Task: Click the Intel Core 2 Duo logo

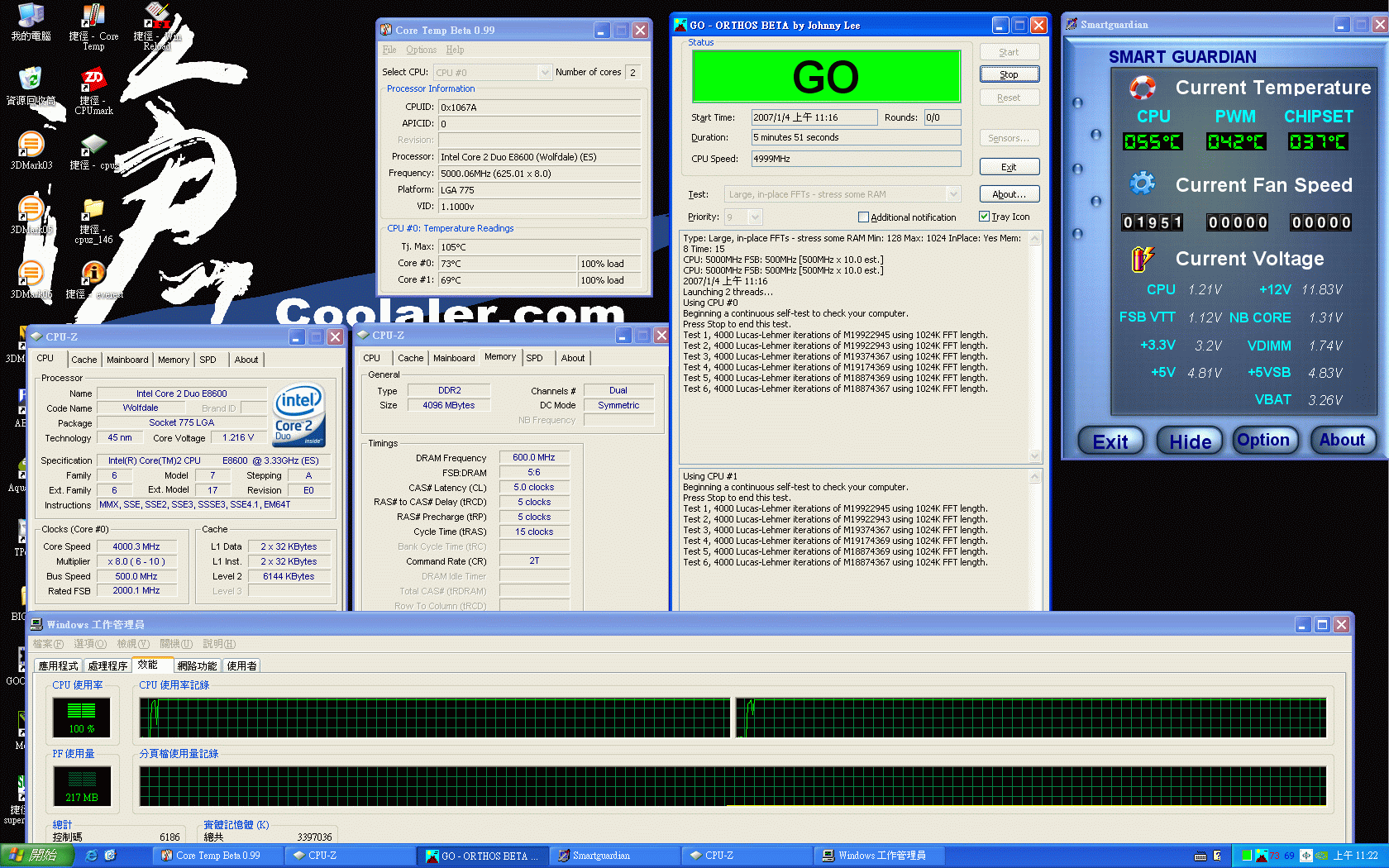Action: (x=298, y=415)
